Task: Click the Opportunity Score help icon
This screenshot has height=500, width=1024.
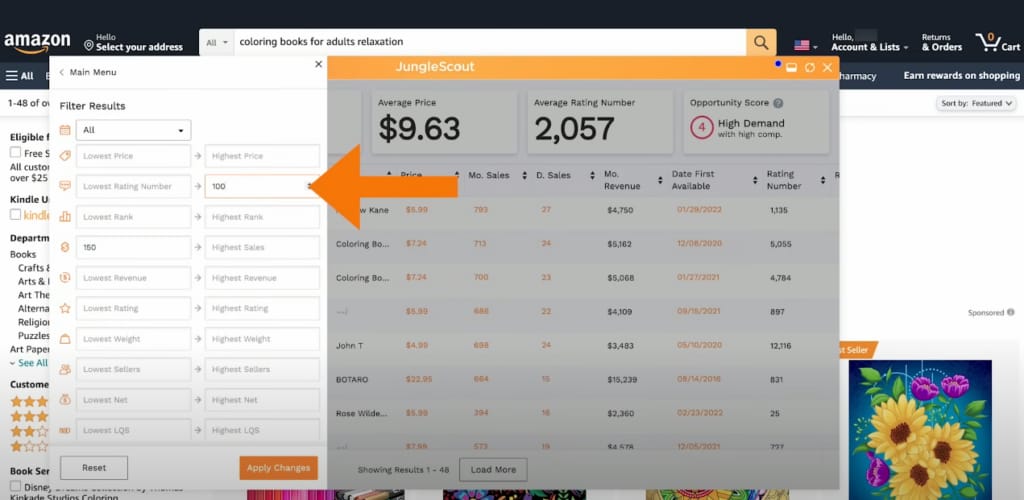Action: tap(778, 103)
